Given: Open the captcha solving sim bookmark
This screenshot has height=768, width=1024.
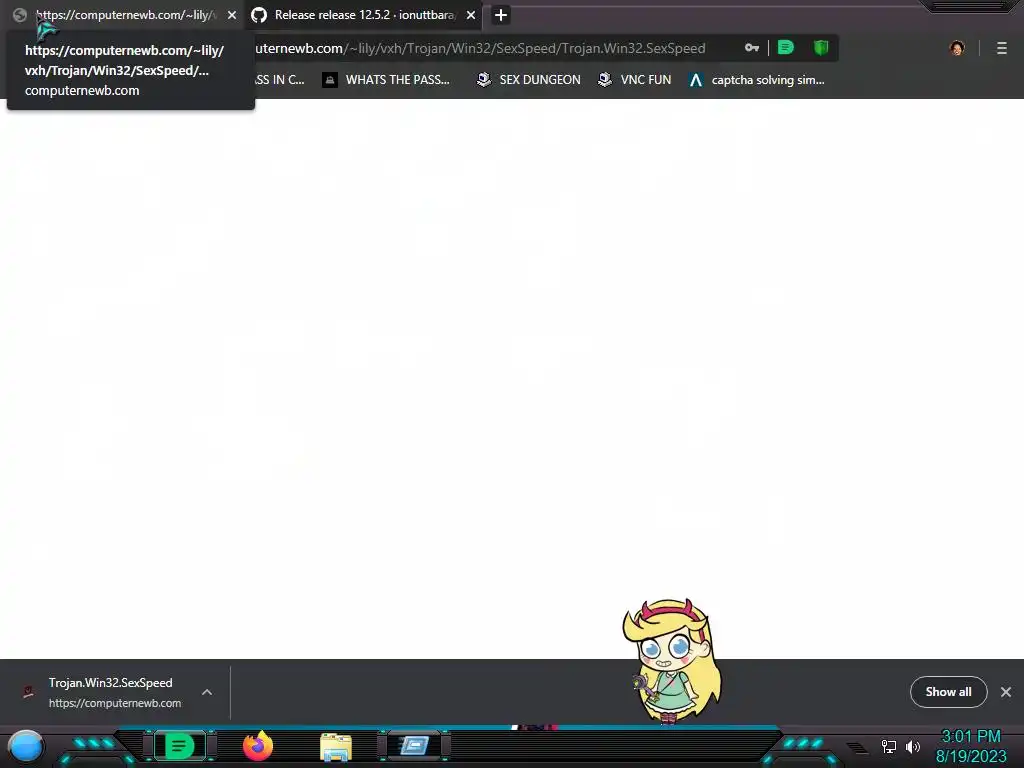Looking at the screenshot, I should pyautogui.click(x=757, y=80).
